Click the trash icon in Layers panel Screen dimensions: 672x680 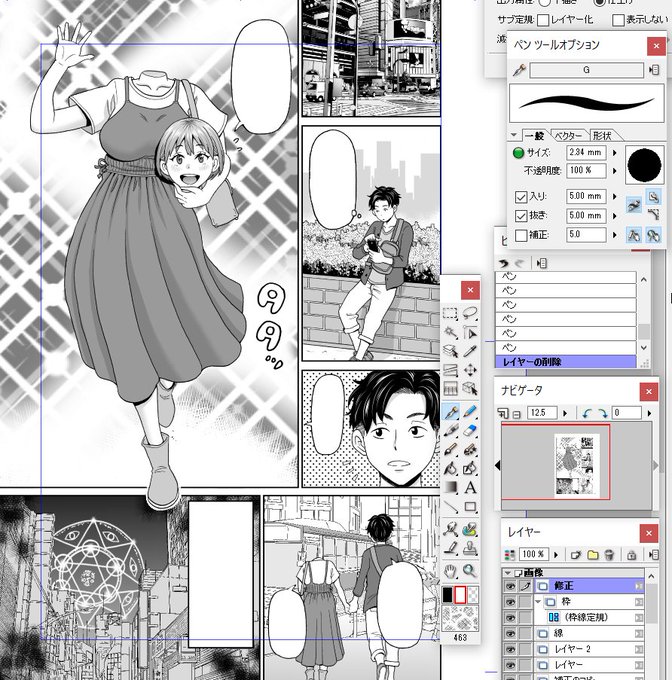click(609, 555)
